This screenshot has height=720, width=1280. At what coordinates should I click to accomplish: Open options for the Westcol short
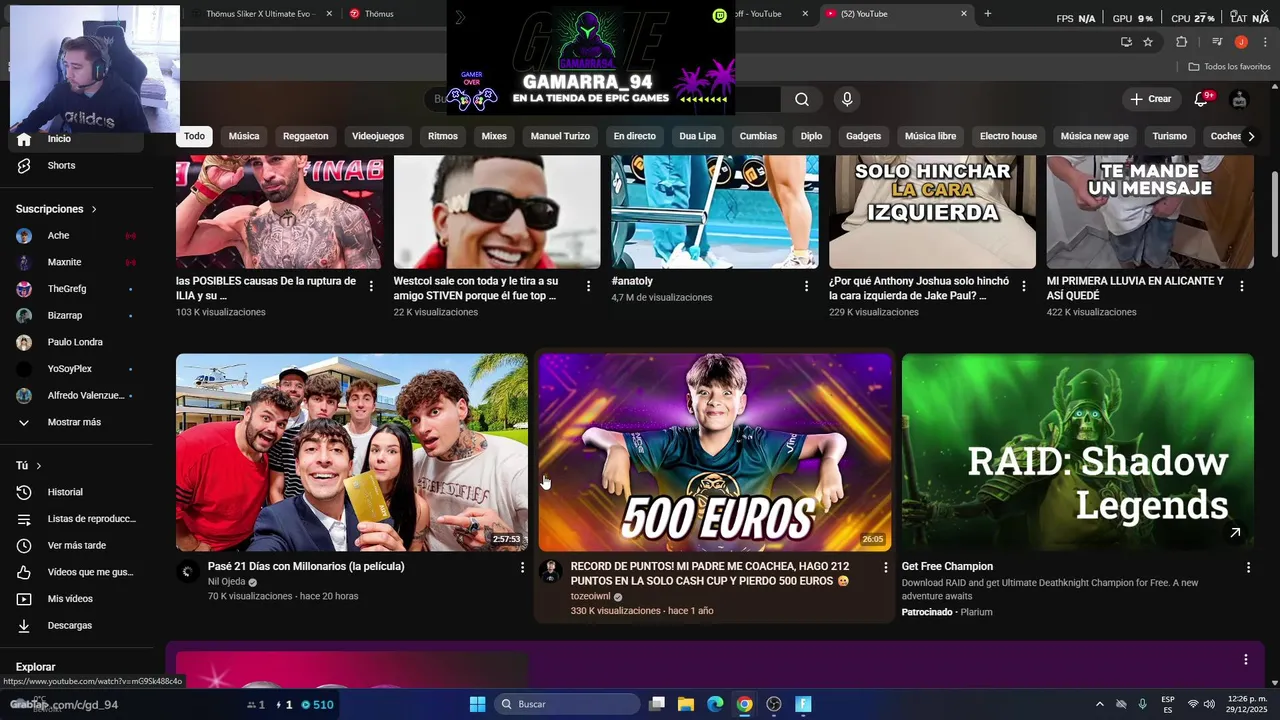tap(588, 286)
